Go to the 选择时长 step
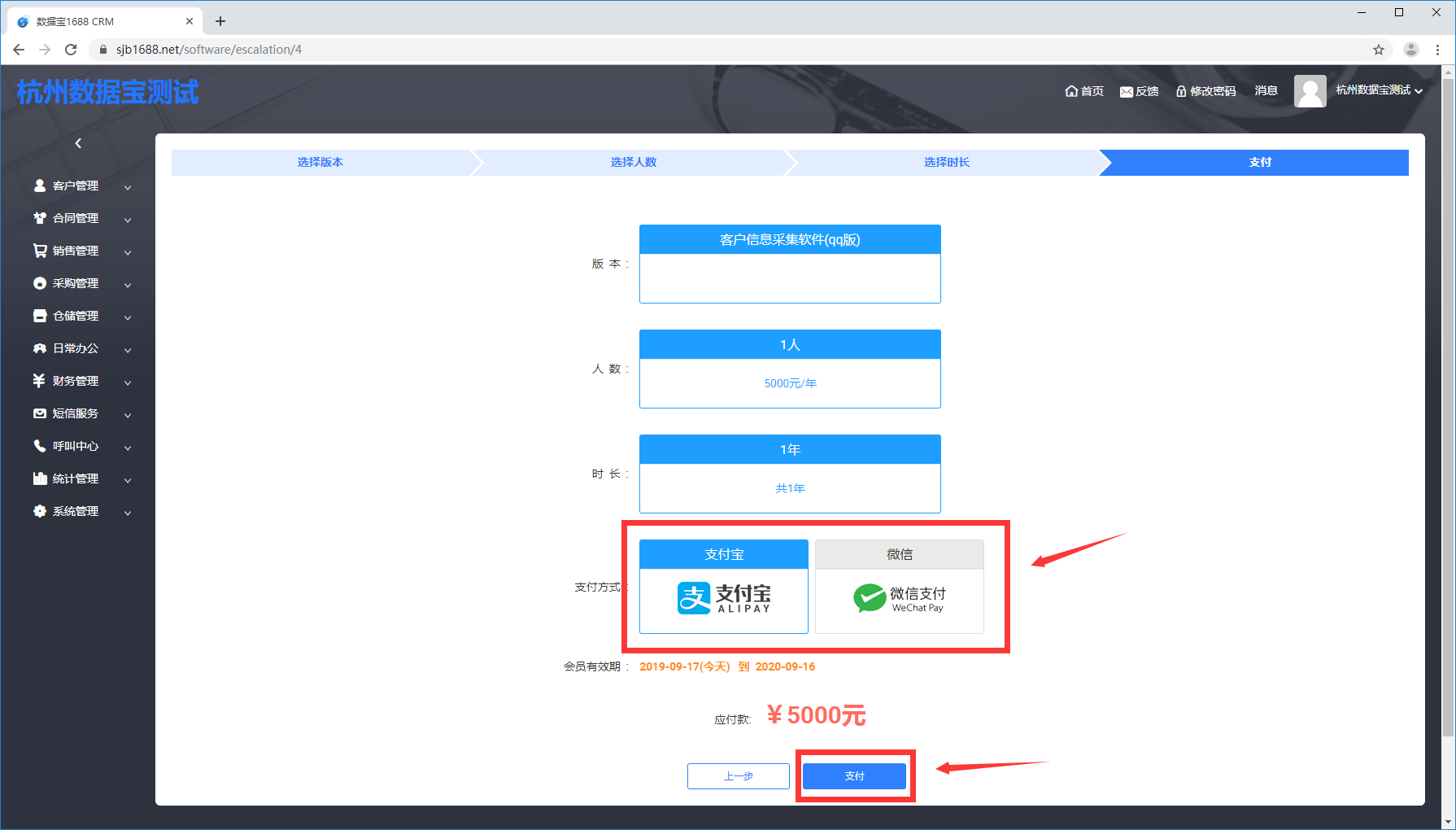The height and width of the screenshot is (830, 1456). point(947,162)
